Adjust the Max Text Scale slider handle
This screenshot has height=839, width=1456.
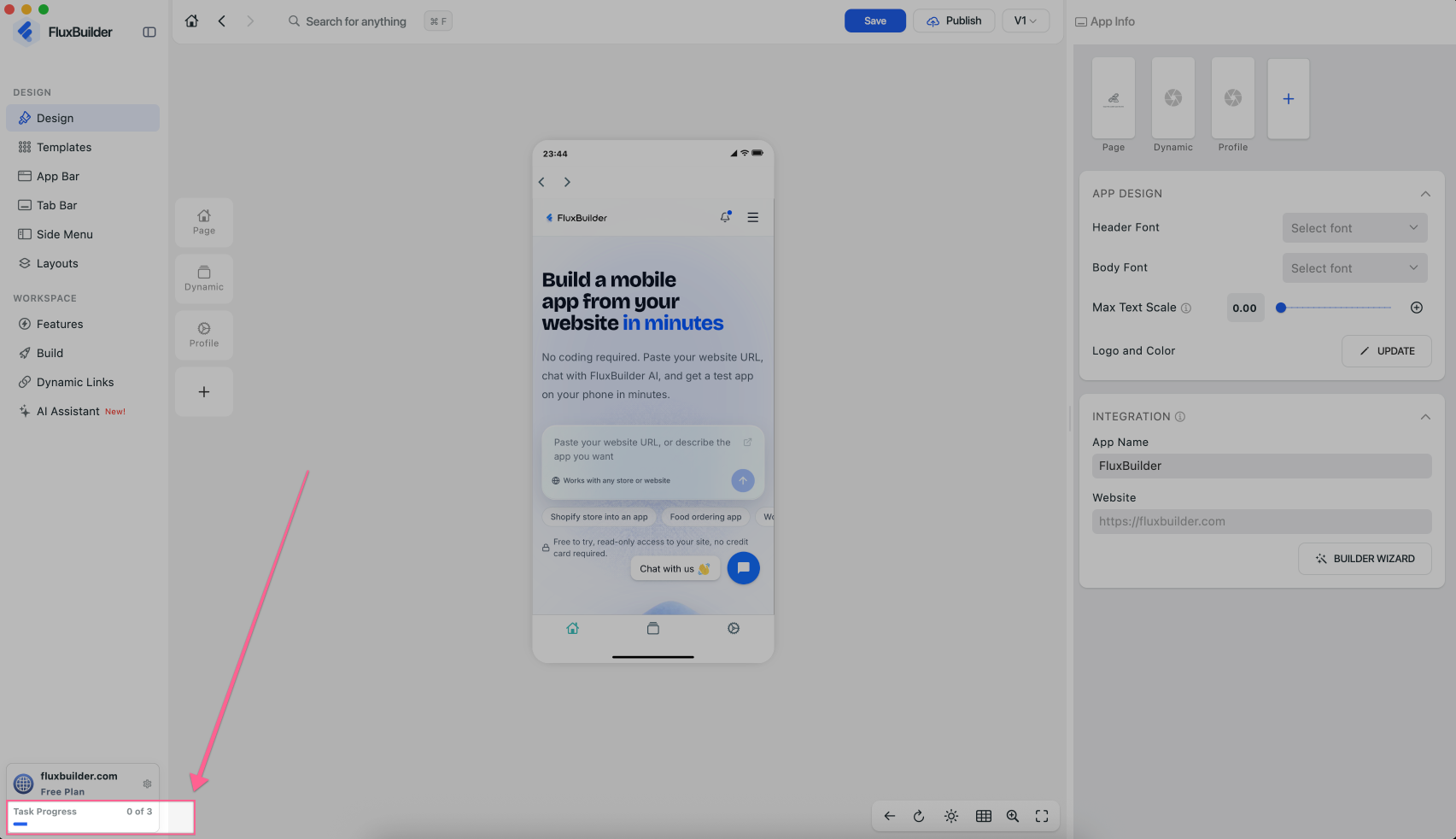(1281, 308)
